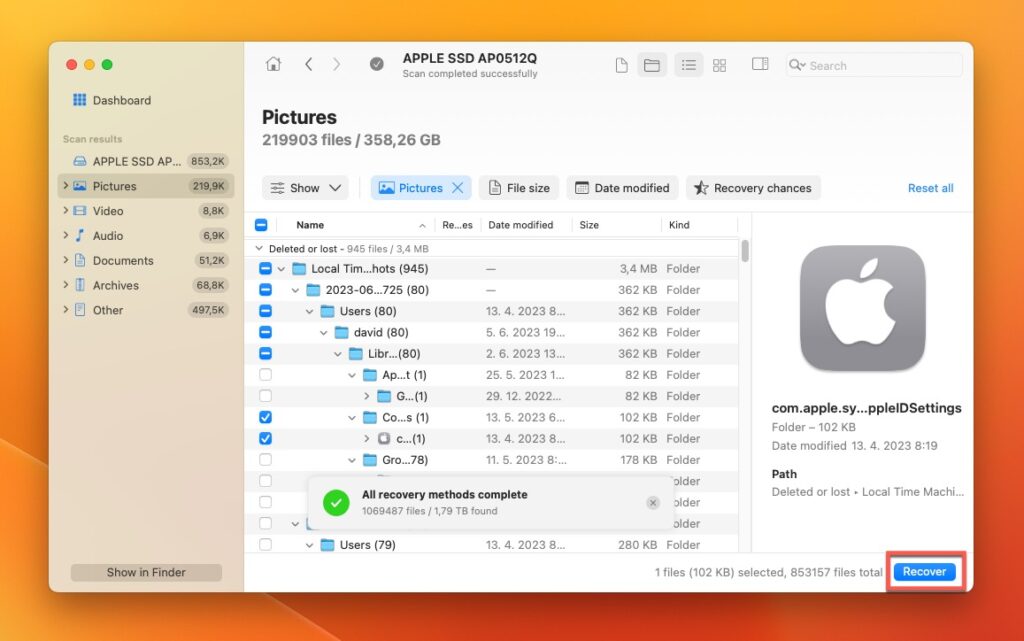Open the Date modified filter
Image resolution: width=1024 pixels, height=641 pixels.
(622, 187)
